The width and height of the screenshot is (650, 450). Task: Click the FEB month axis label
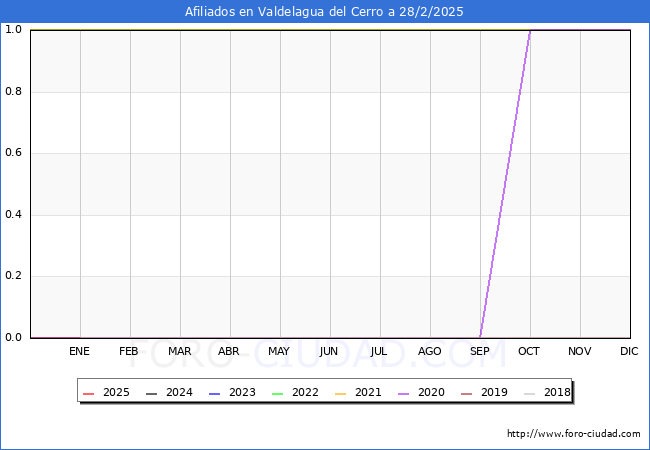click(129, 351)
